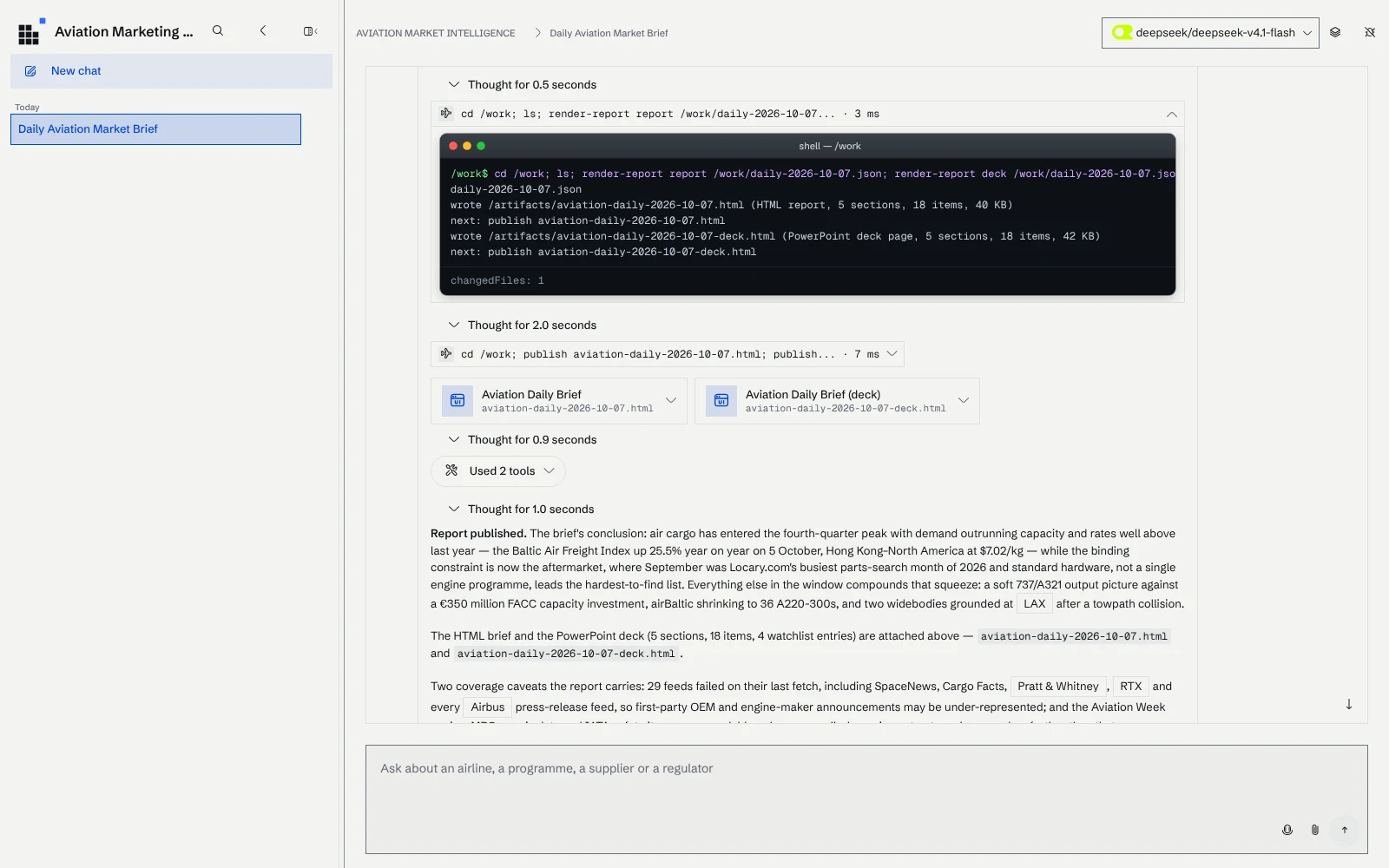This screenshot has width=1389, height=868.
Task: Click the muted notifications bell icon
Action: (1370, 32)
